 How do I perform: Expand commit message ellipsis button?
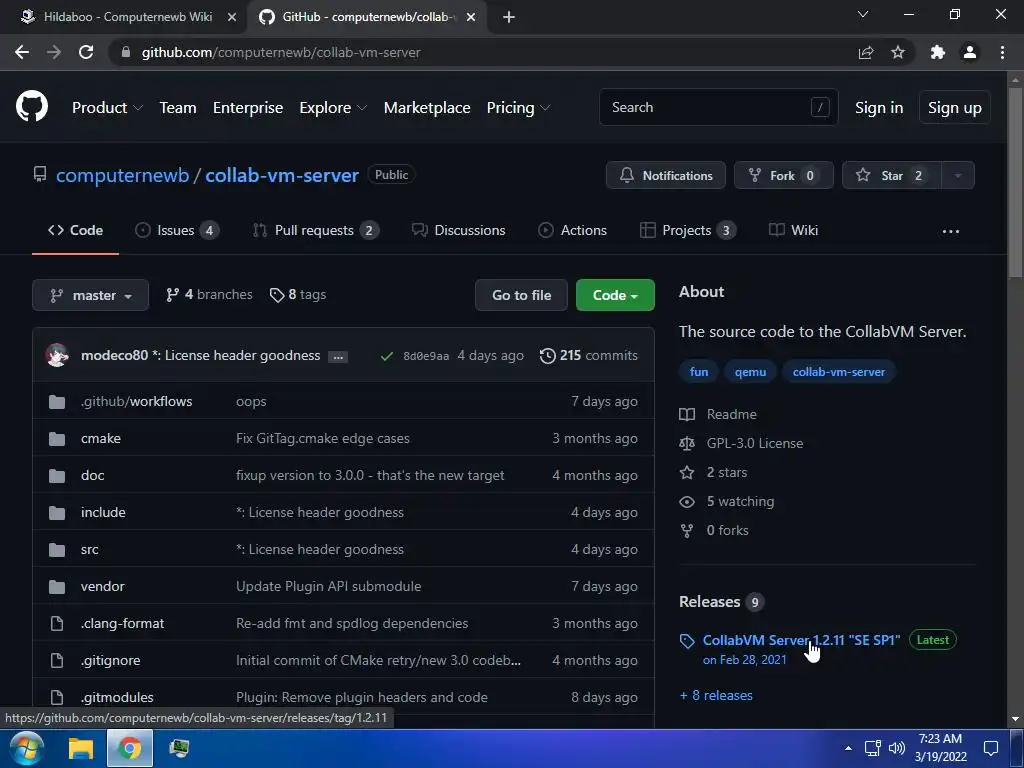(338, 357)
